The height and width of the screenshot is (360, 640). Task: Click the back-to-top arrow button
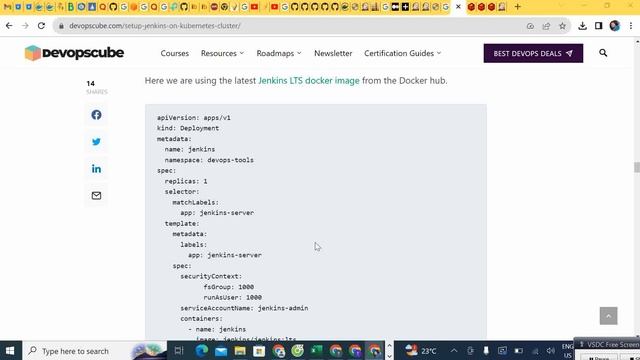[608, 316]
